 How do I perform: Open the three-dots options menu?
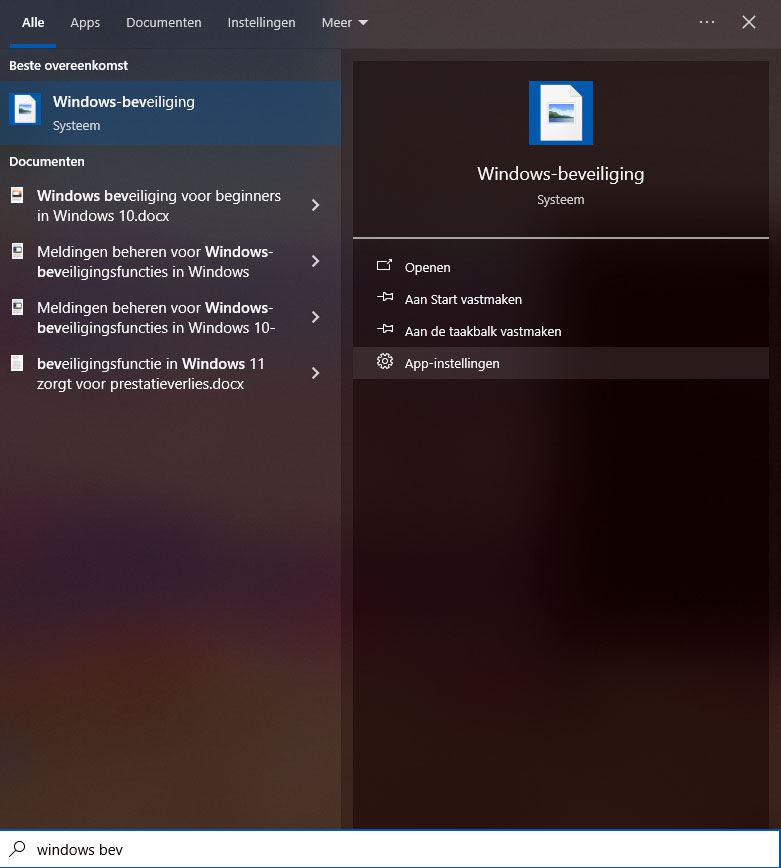pyautogui.click(x=707, y=22)
